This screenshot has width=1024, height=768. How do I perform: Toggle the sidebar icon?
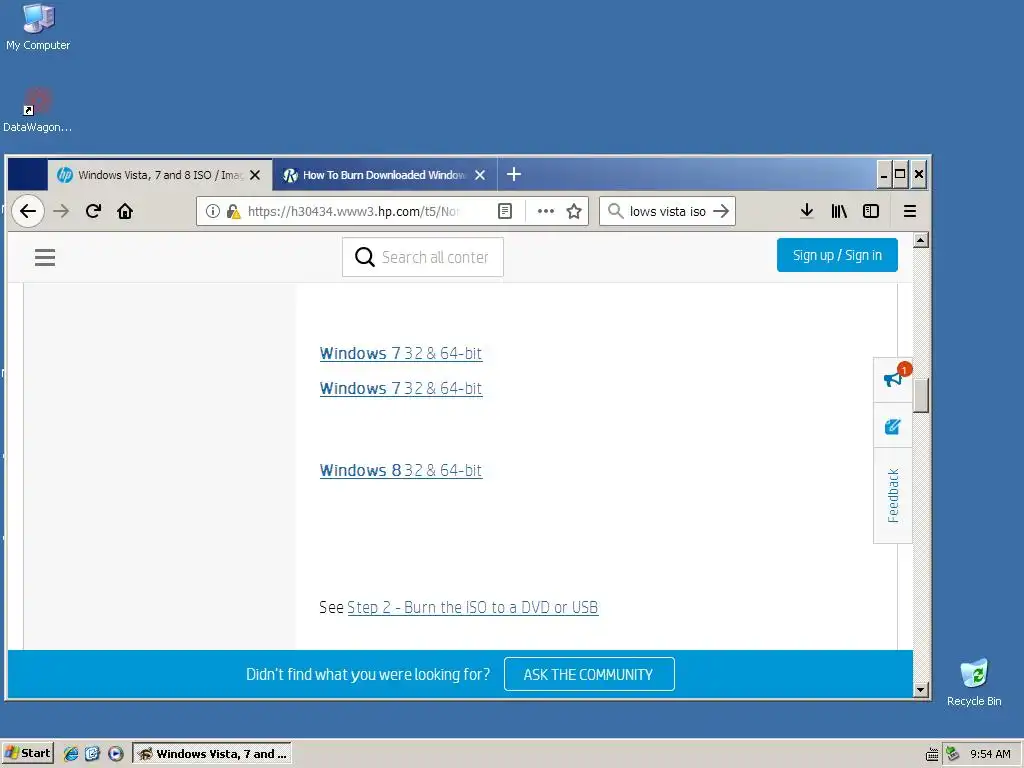(871, 211)
